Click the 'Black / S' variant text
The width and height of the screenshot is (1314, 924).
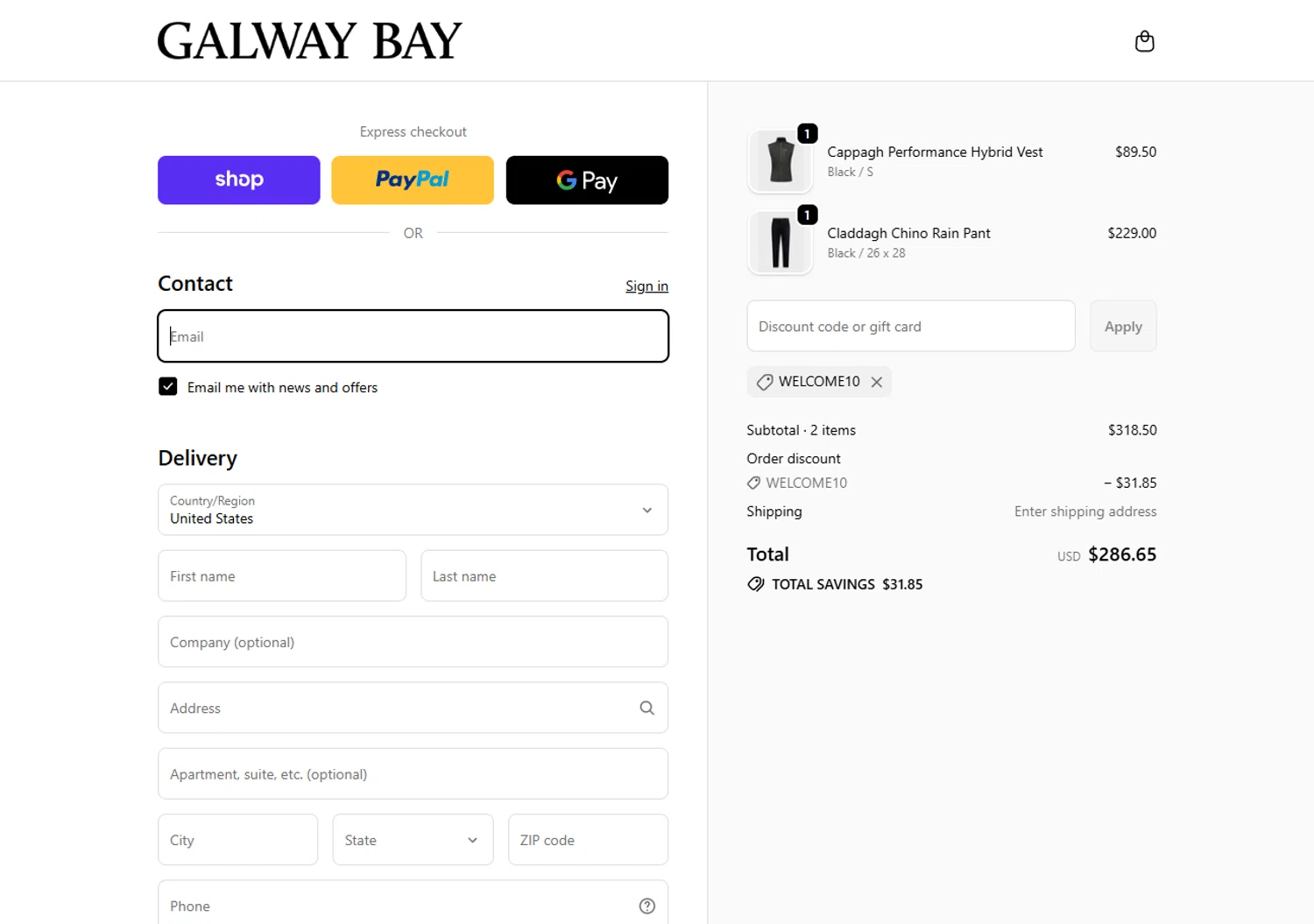pos(850,172)
